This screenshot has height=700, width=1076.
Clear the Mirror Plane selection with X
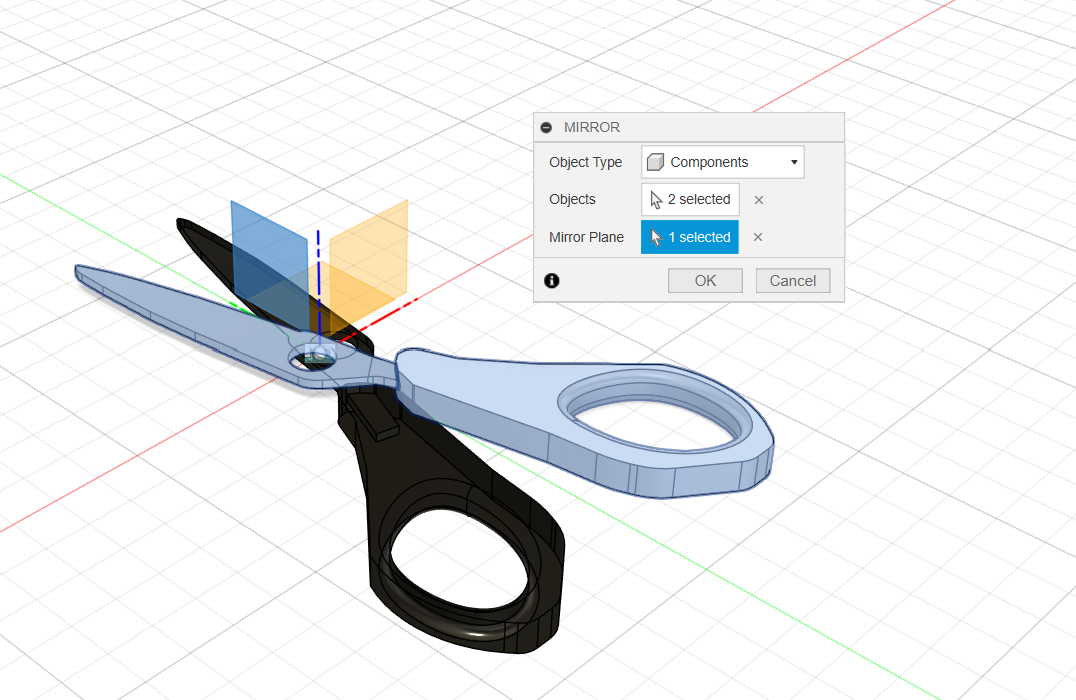(758, 238)
